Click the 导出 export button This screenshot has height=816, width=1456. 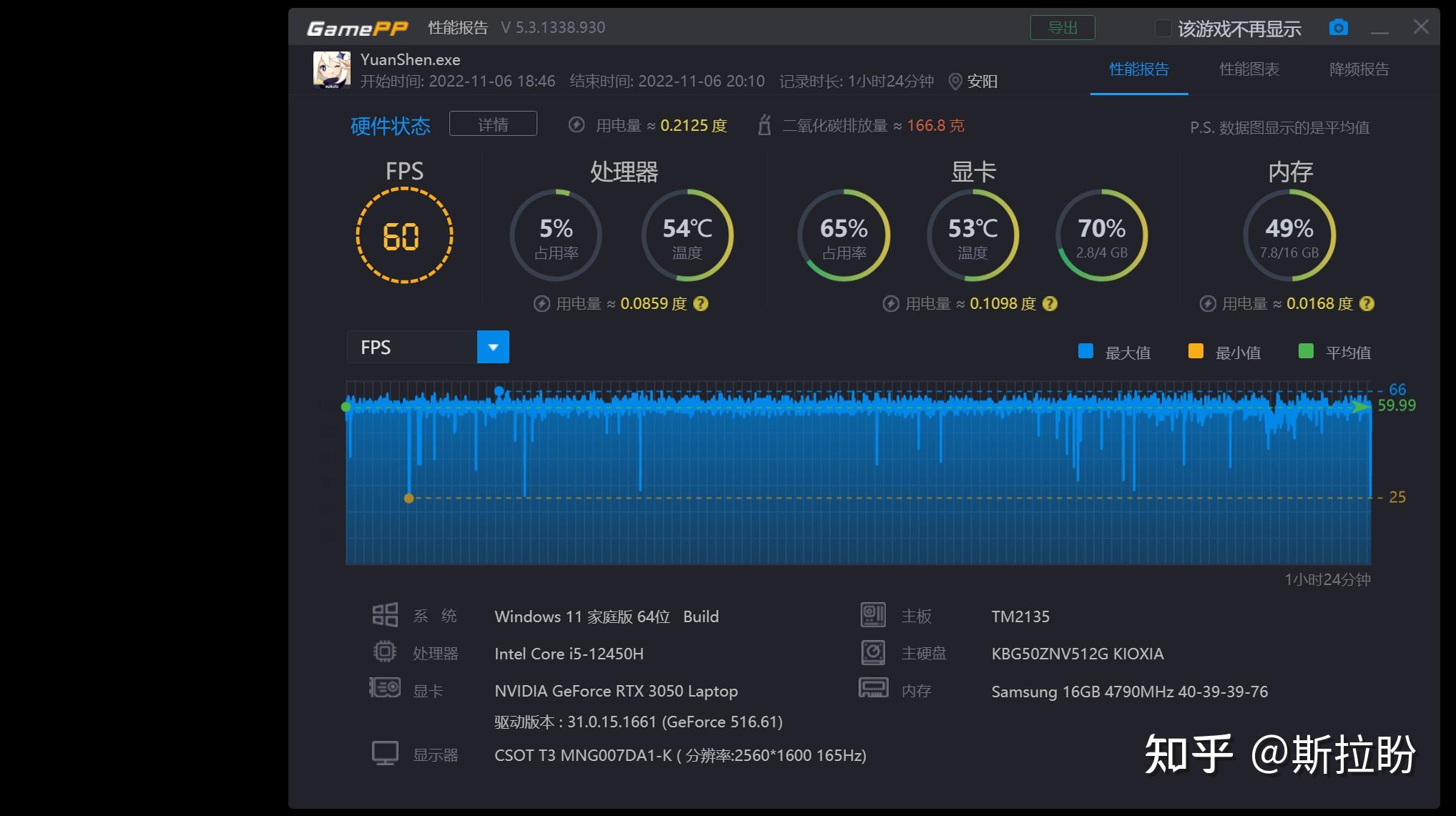1062,28
